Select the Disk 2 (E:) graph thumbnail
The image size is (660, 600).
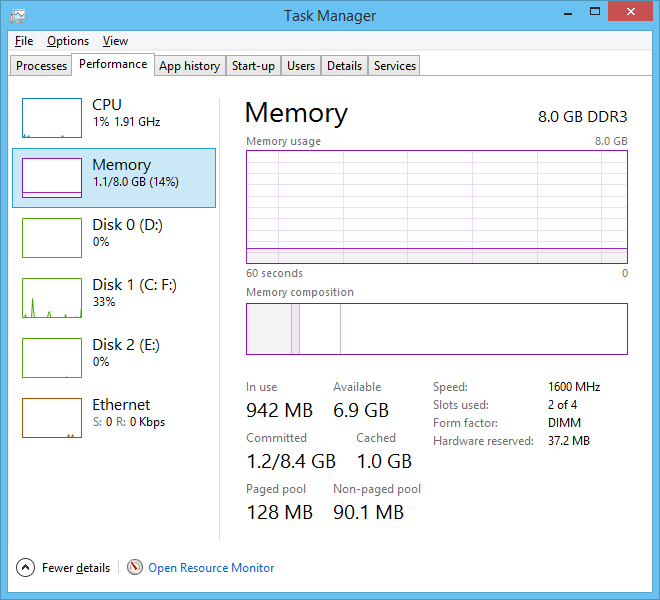(52, 358)
